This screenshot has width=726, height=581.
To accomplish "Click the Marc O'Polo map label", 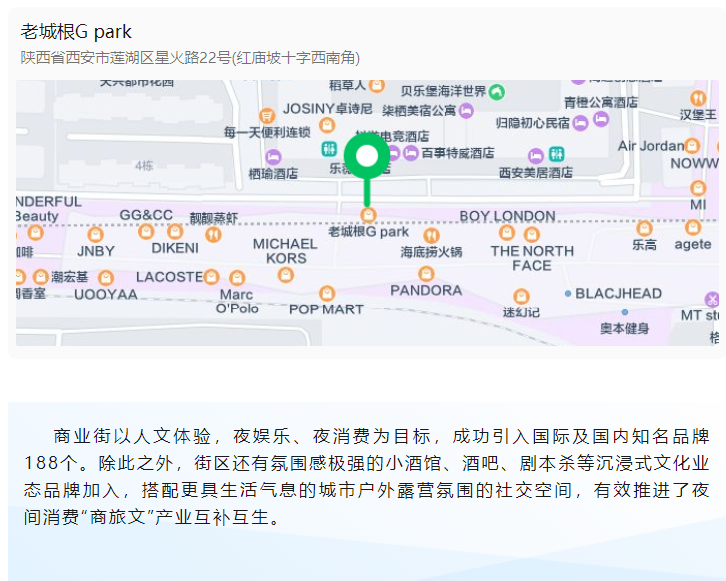I will click(237, 301).
